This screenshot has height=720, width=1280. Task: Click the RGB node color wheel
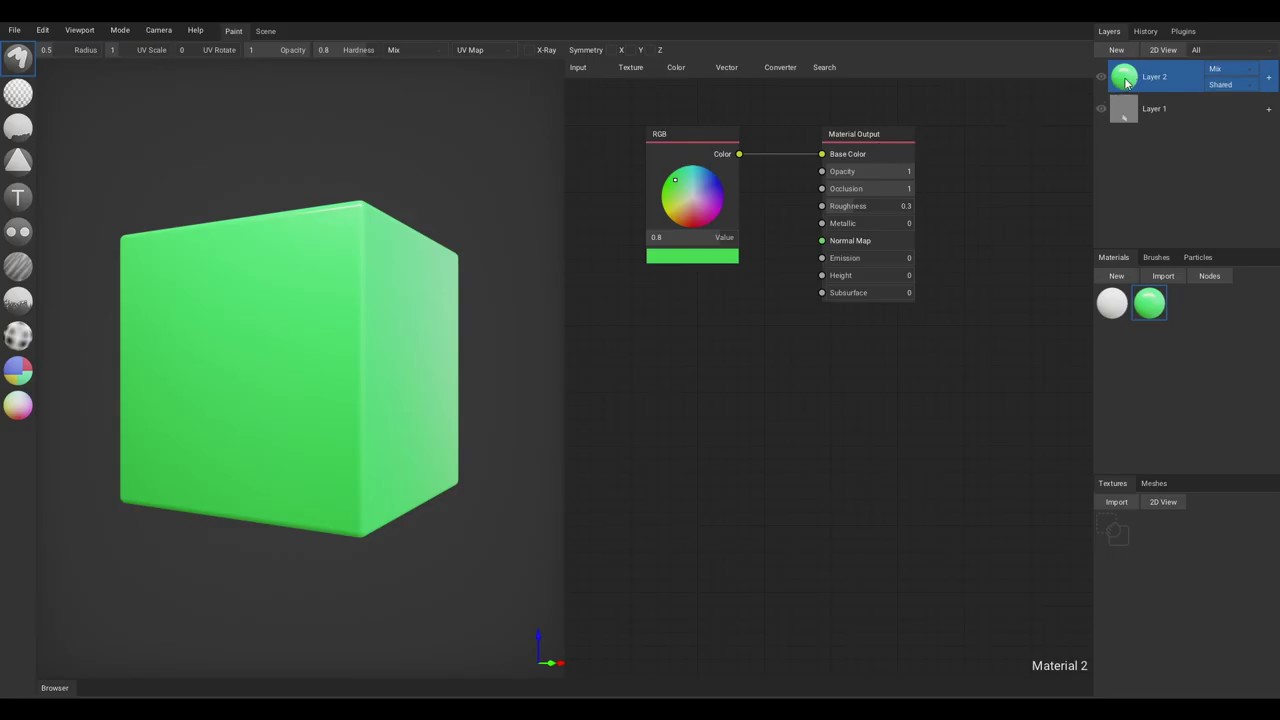click(692, 196)
